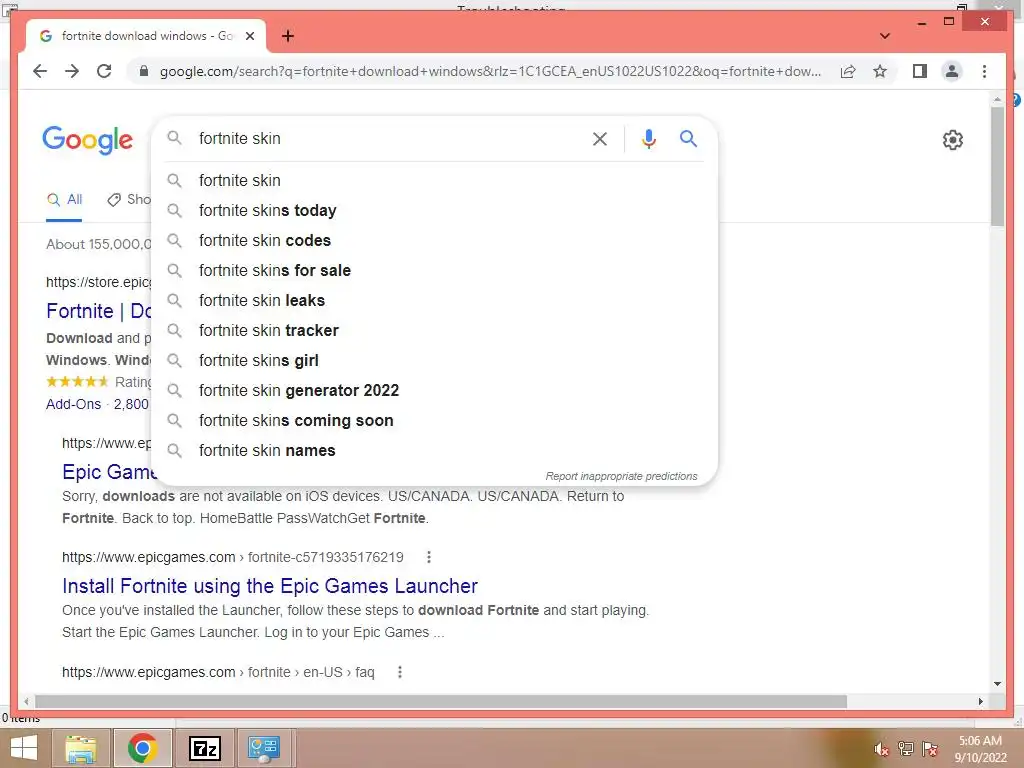Follow the Add-Ons sitelink

(73, 404)
